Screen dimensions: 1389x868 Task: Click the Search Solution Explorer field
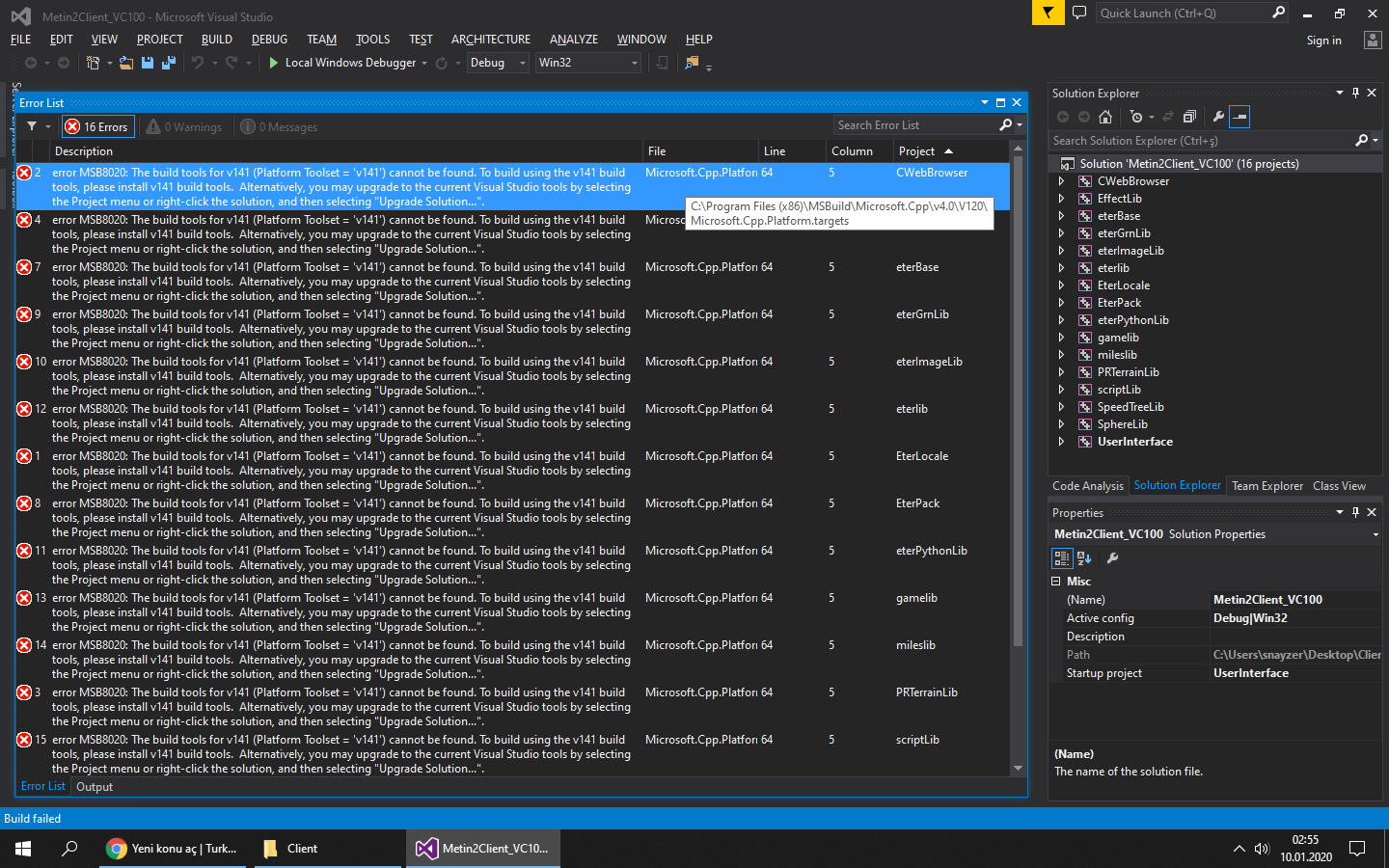point(1202,141)
